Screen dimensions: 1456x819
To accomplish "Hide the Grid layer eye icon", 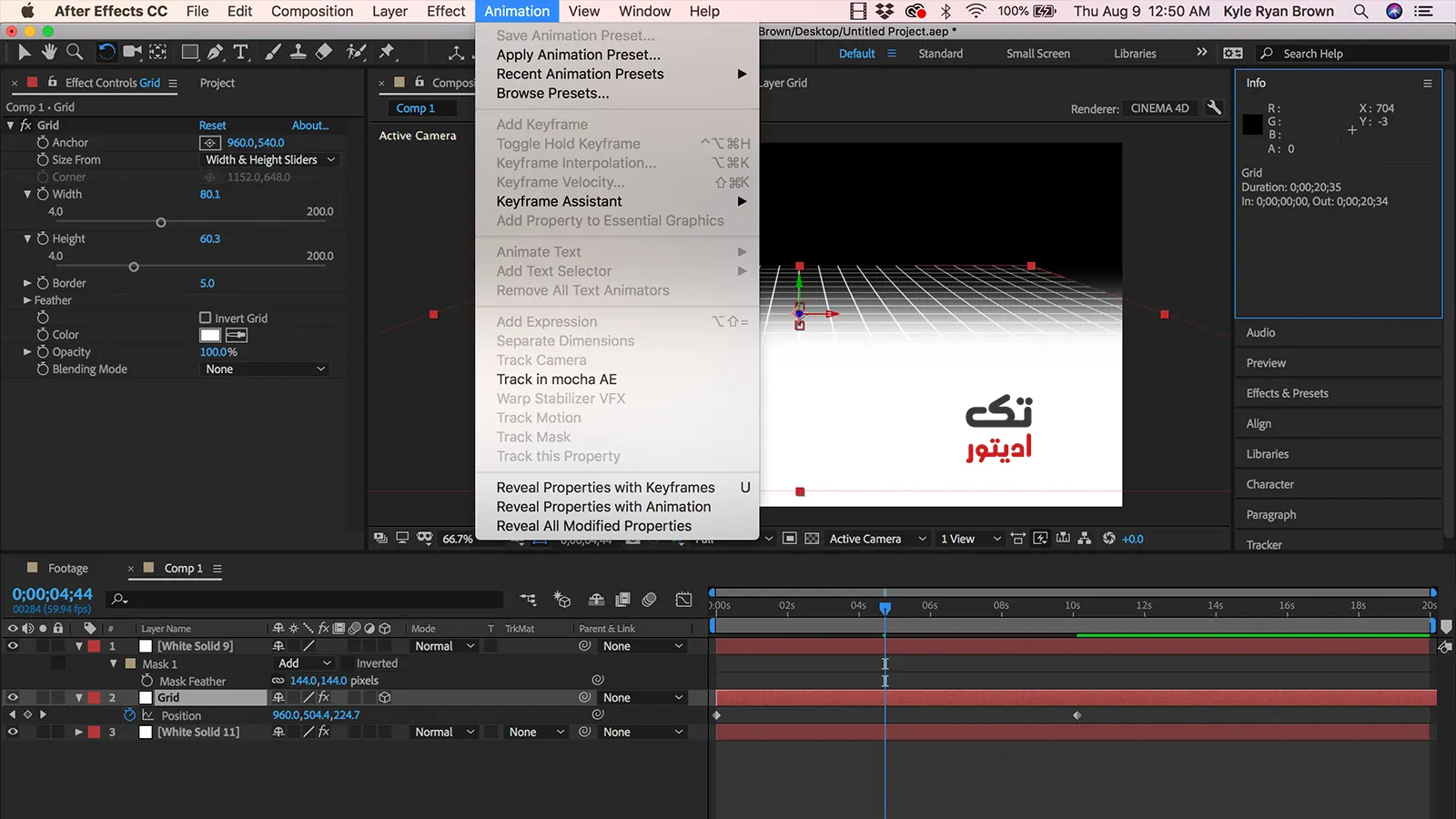I will [x=13, y=698].
